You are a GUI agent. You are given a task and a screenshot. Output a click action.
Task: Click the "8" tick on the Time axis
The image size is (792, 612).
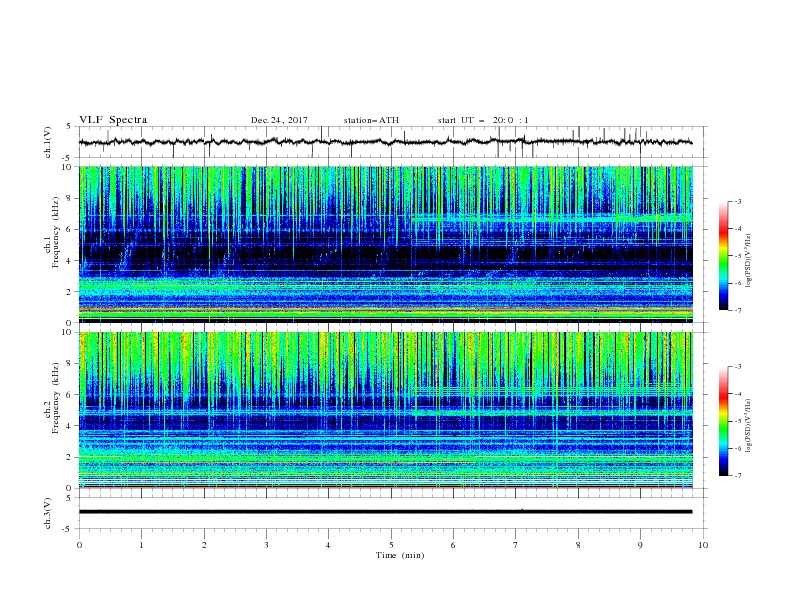pos(578,545)
